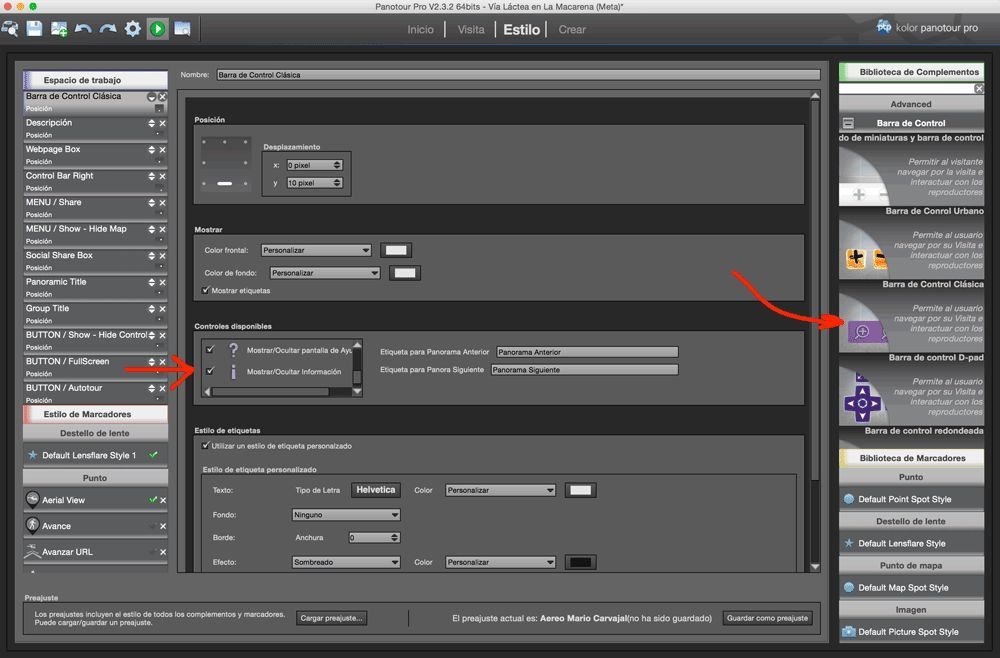
Task: Switch to the Crear tab
Action: click(x=572, y=29)
